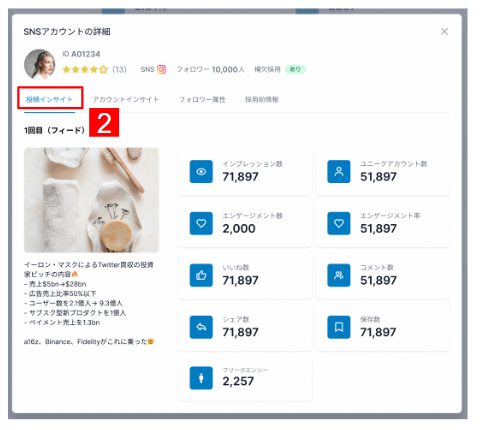480x430 pixels.
Task: Click the star rating row
Action: point(85,69)
